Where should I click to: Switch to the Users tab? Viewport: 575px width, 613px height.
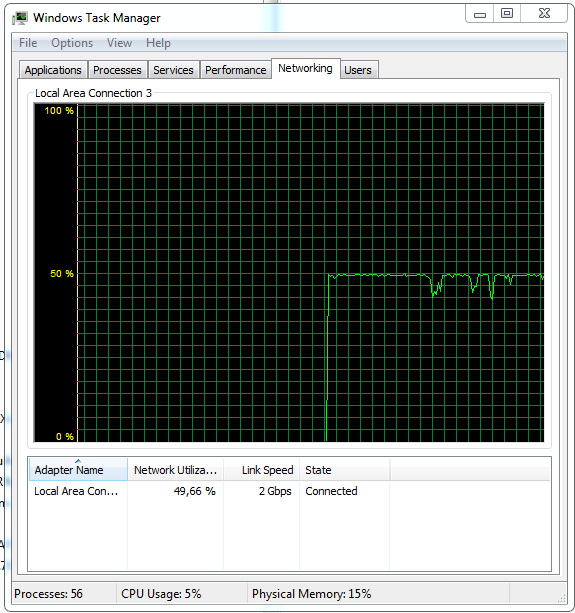[x=358, y=70]
